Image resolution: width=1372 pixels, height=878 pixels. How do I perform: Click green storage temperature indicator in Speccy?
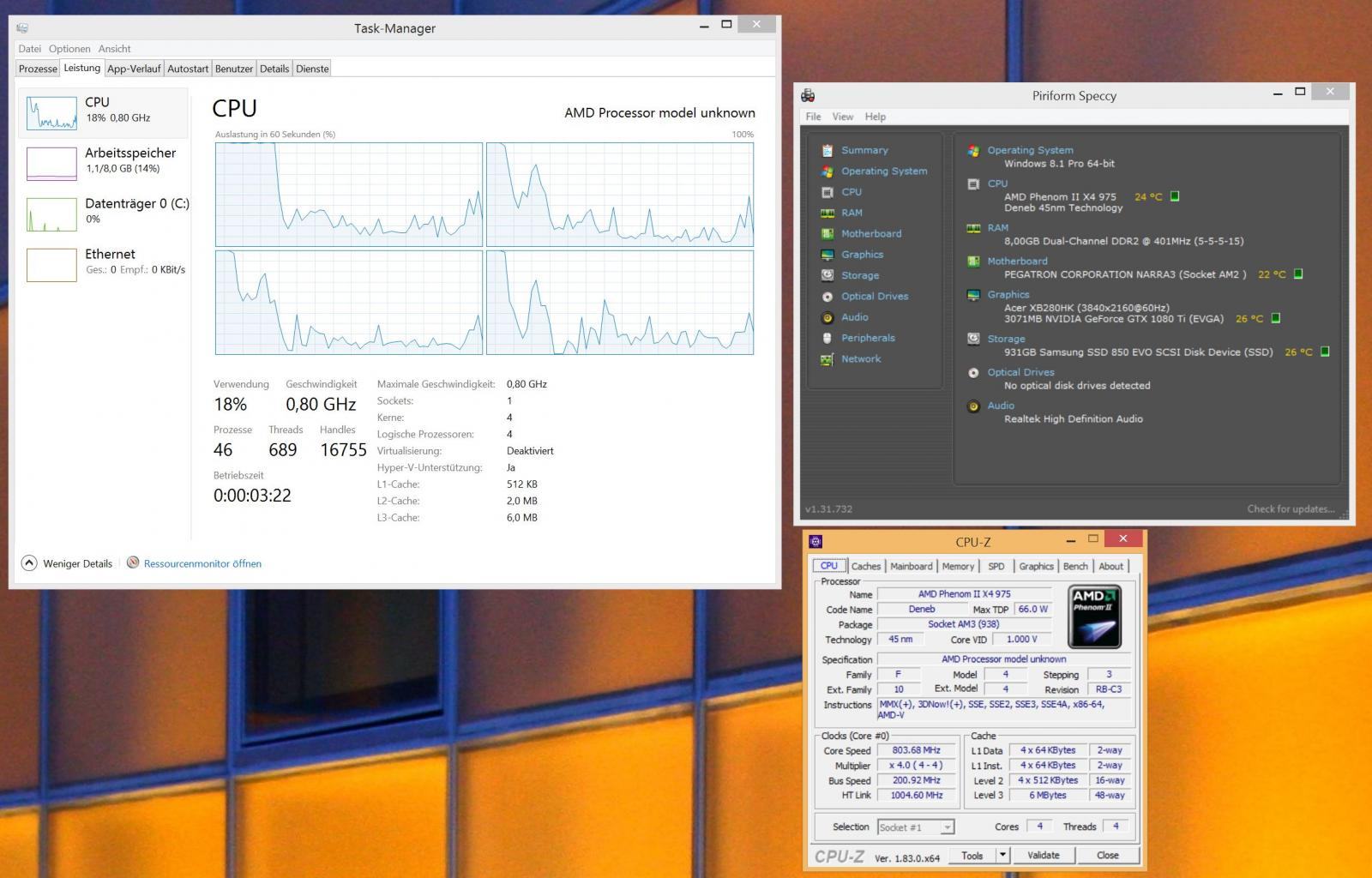pos(1325,352)
